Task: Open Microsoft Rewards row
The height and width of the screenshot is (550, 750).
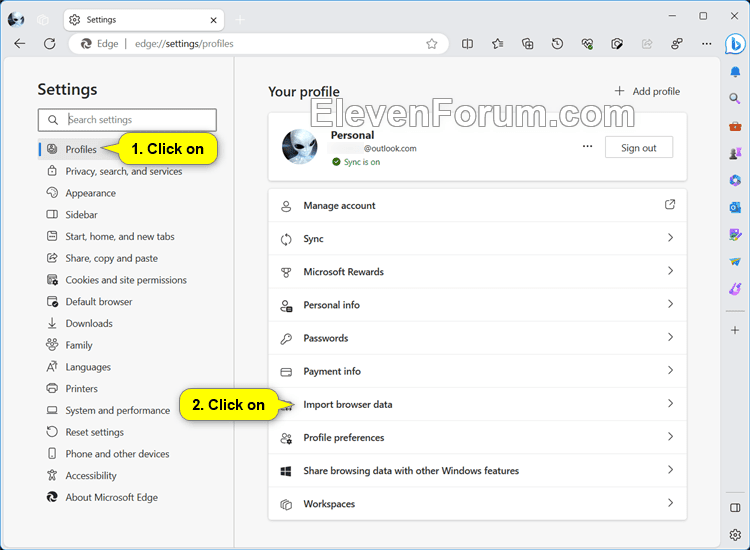Action: tap(477, 271)
